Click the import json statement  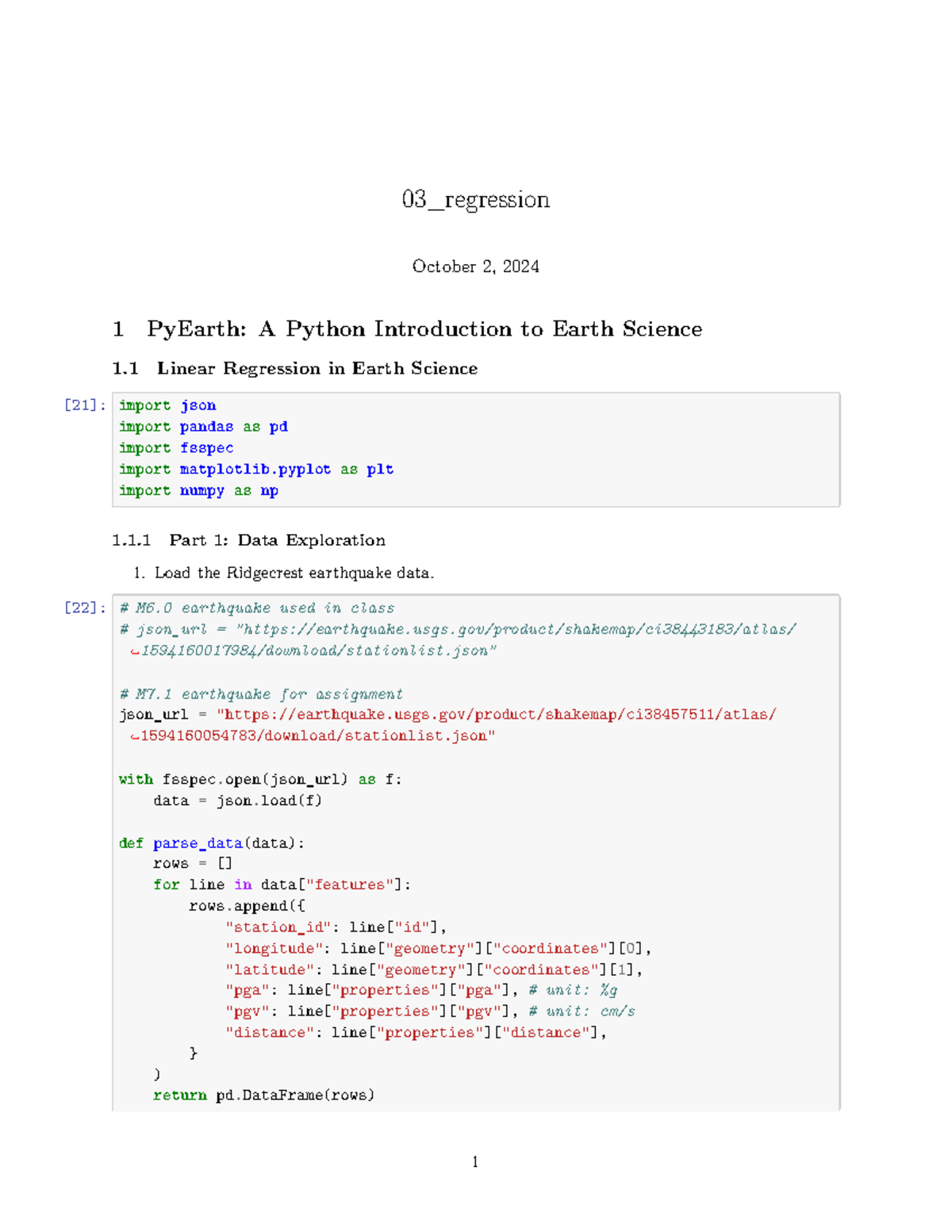(167, 405)
